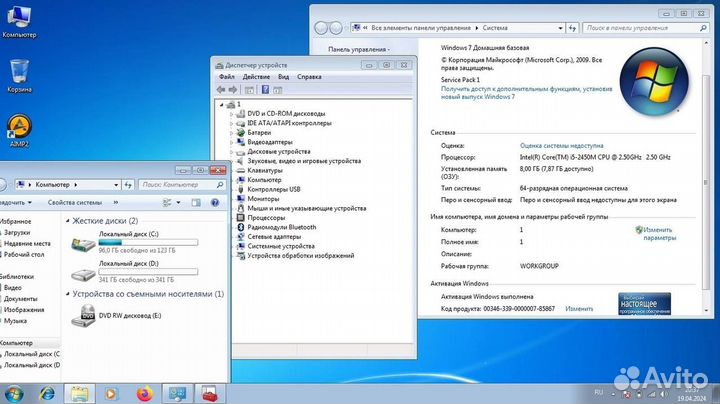Select the Видеоадаптеры device category

pyautogui.click(x=270, y=142)
